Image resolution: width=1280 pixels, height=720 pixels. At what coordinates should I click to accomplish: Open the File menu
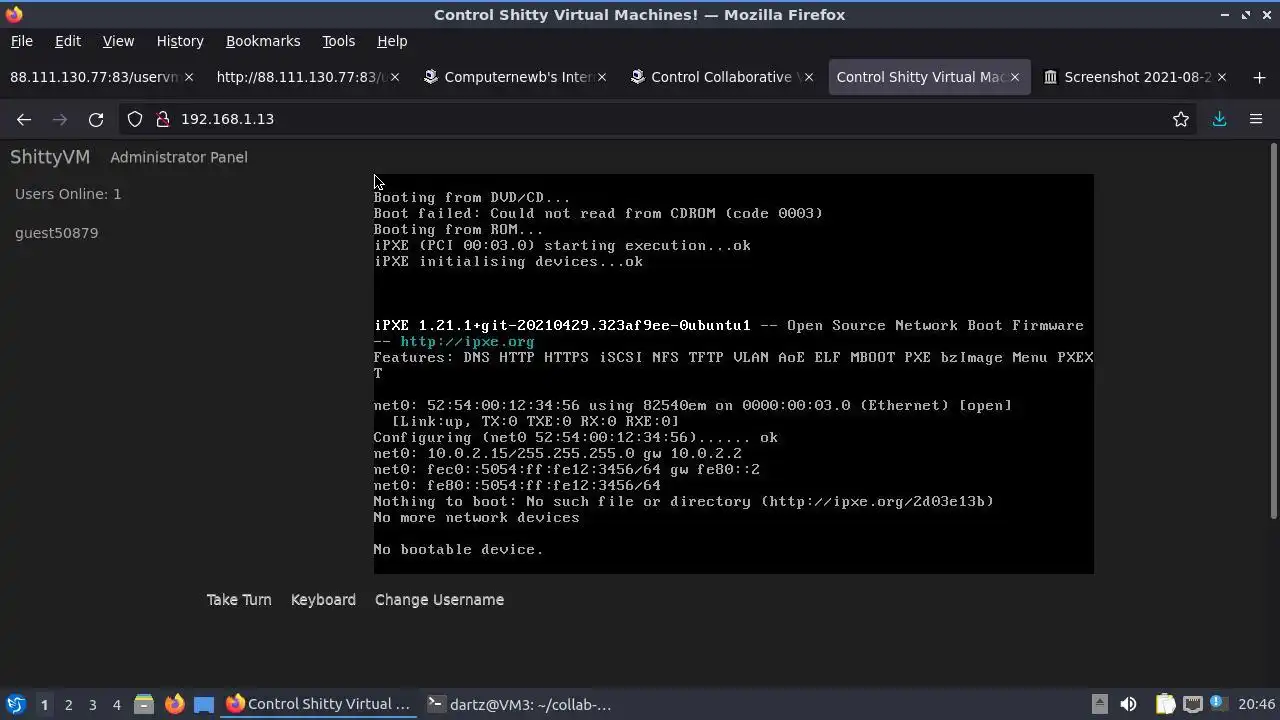21,41
